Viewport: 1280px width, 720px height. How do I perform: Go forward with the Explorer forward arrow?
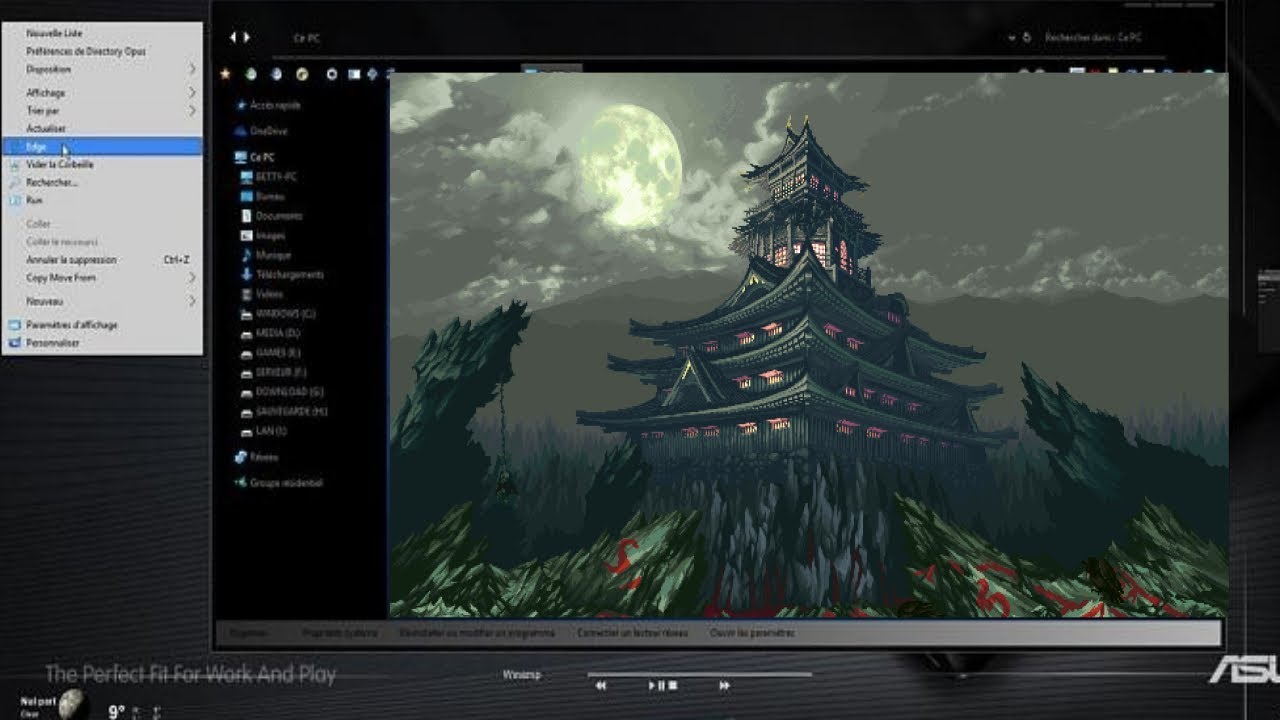click(x=246, y=37)
